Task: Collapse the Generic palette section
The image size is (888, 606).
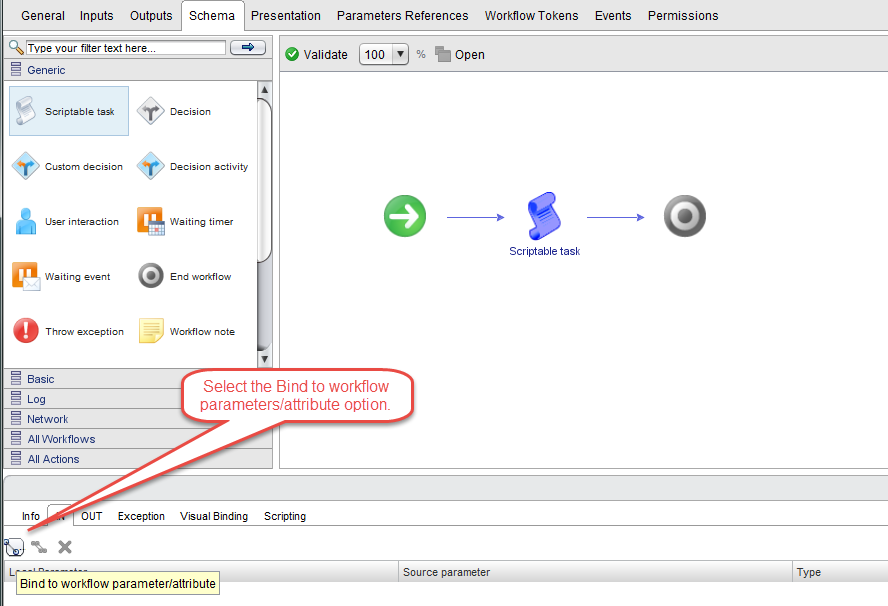Action: tap(46, 70)
